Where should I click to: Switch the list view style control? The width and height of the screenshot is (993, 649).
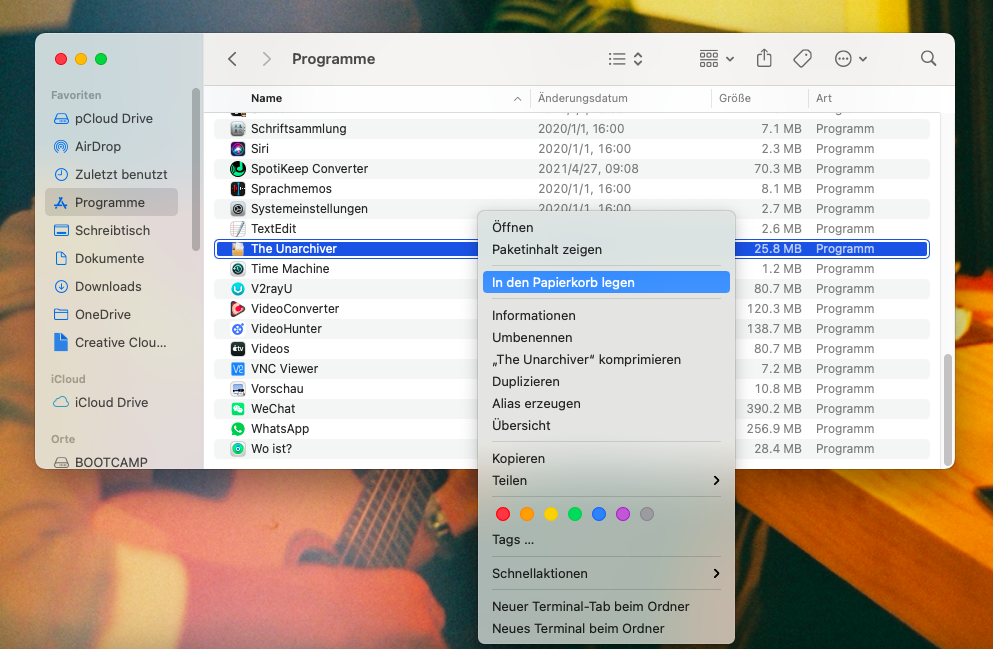pos(626,59)
